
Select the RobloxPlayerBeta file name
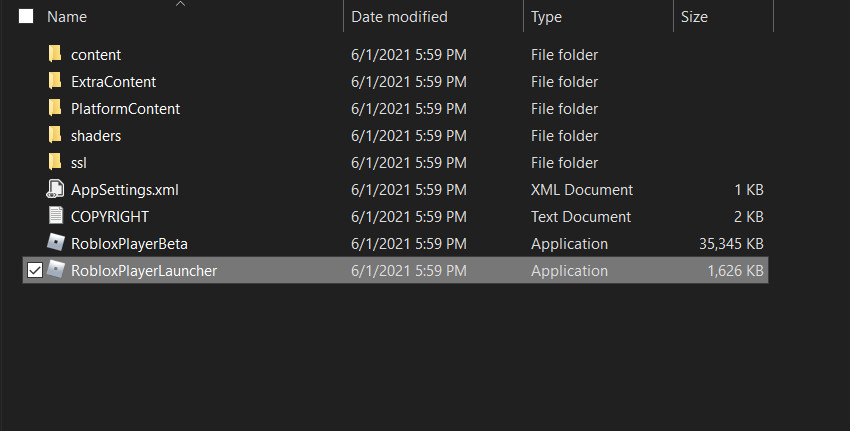(129, 243)
